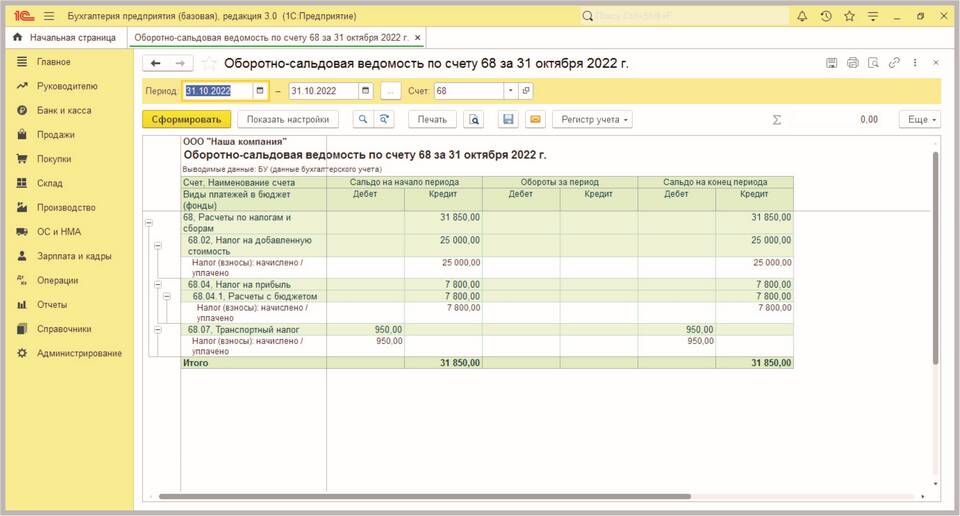Open Зарплата и кадры section
The height and width of the screenshot is (516, 960).
pyautogui.click(x=72, y=256)
